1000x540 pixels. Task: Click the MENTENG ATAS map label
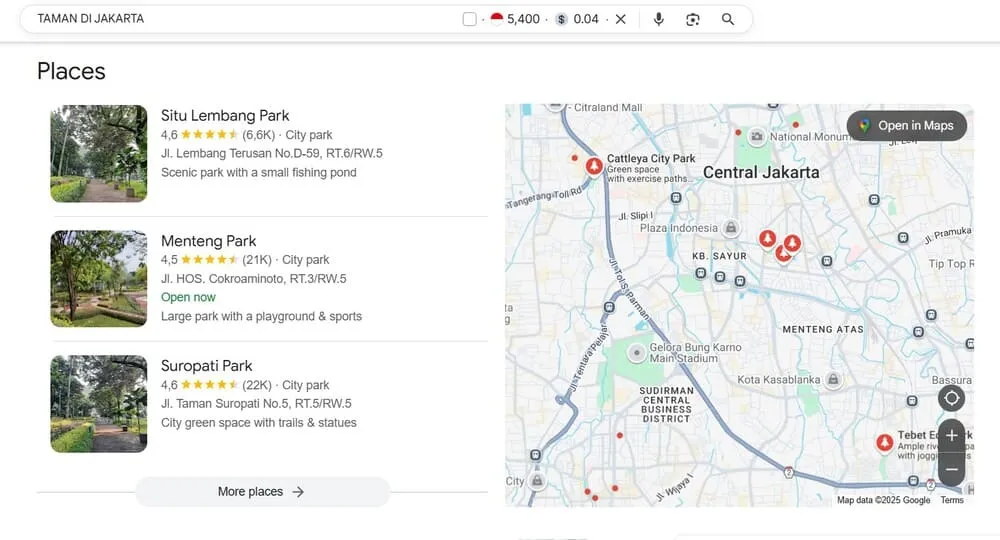tap(823, 329)
